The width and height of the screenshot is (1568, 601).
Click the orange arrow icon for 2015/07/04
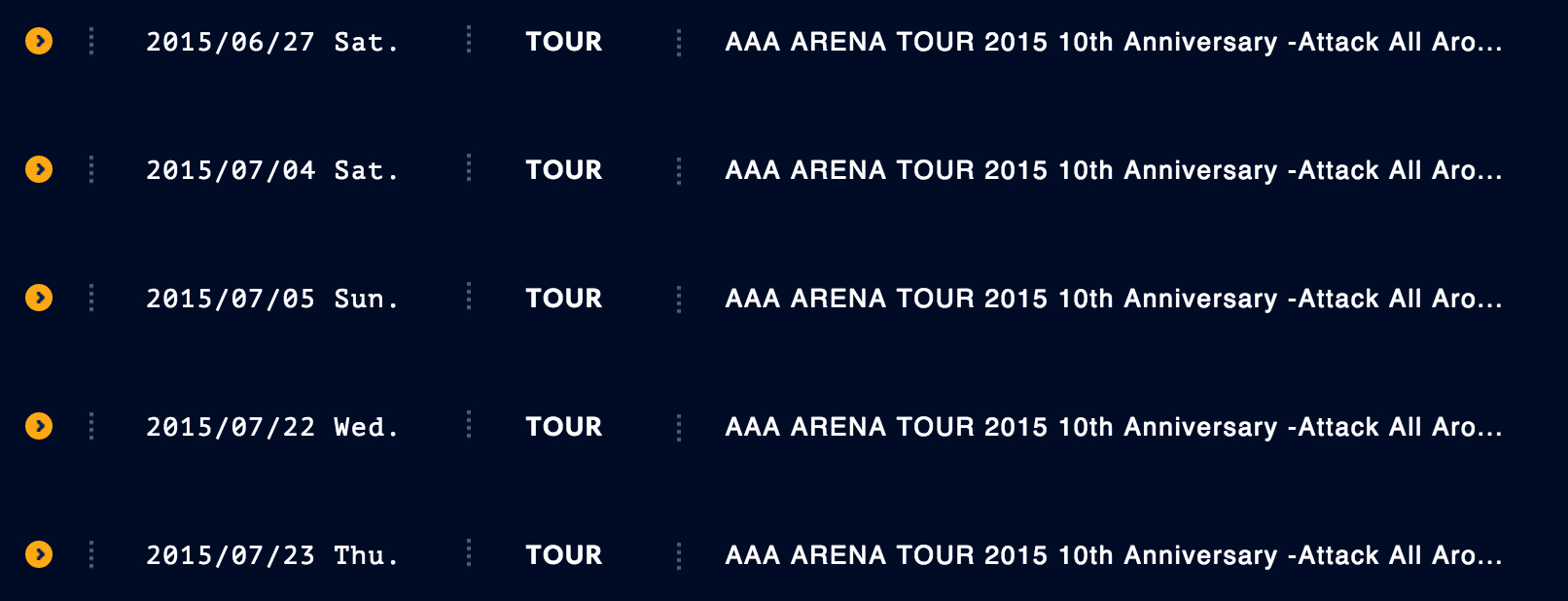coord(39,169)
